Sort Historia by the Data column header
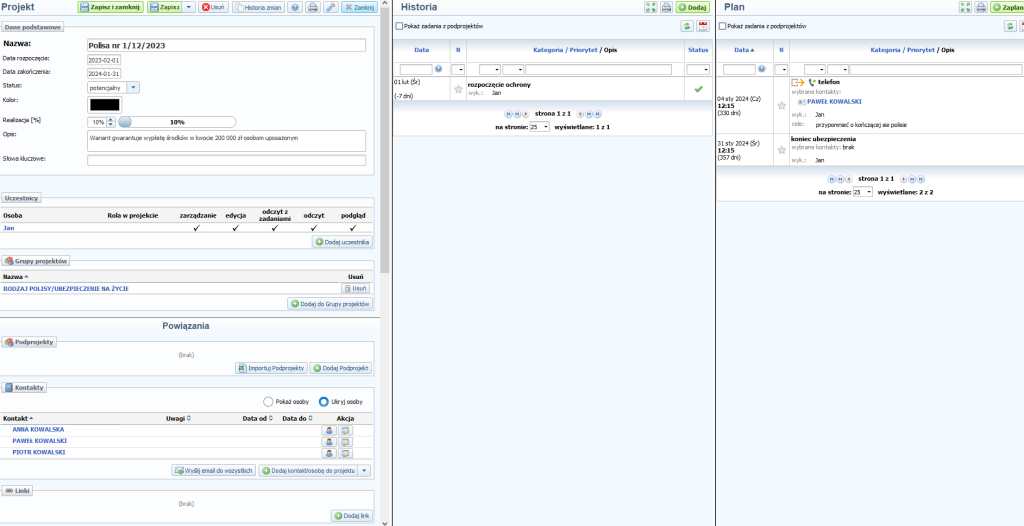The image size is (1024, 526). pos(421,50)
